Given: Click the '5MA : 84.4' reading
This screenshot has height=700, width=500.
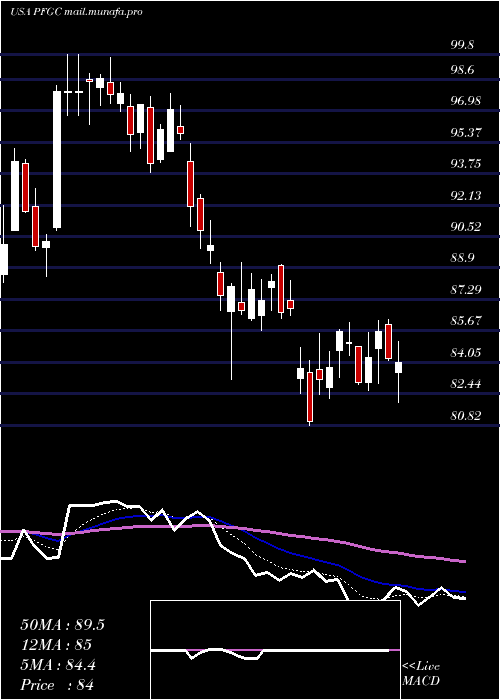Looking at the screenshot, I should [x=58, y=665].
